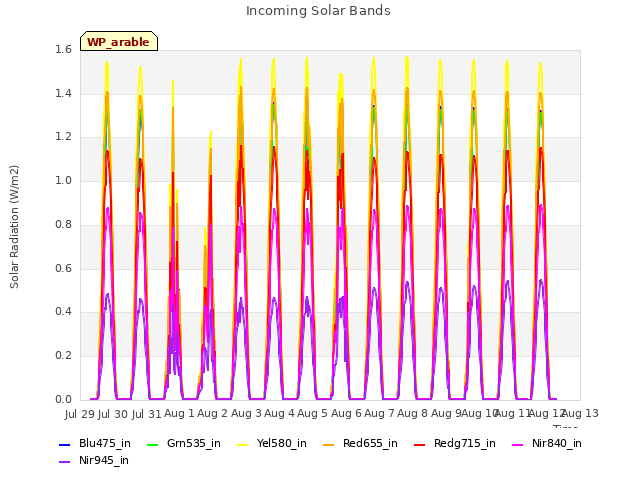Select the Nir945_in legend entry

pyautogui.click(x=94, y=460)
